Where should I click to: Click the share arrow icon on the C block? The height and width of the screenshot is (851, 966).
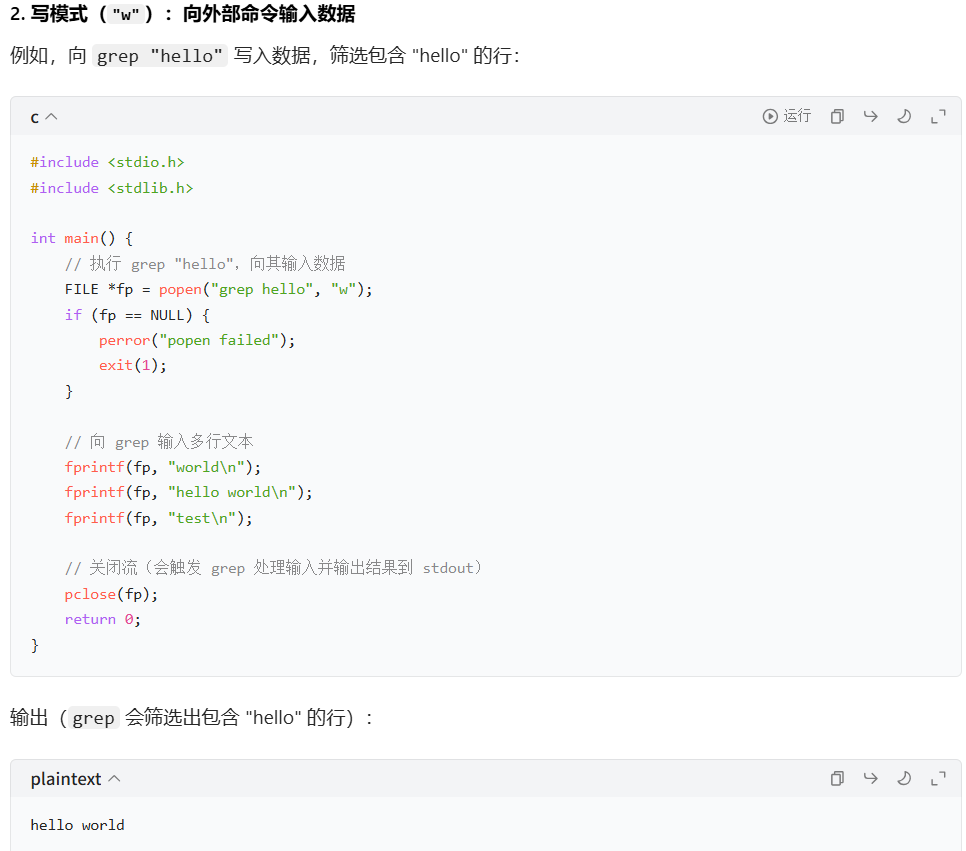point(870,116)
